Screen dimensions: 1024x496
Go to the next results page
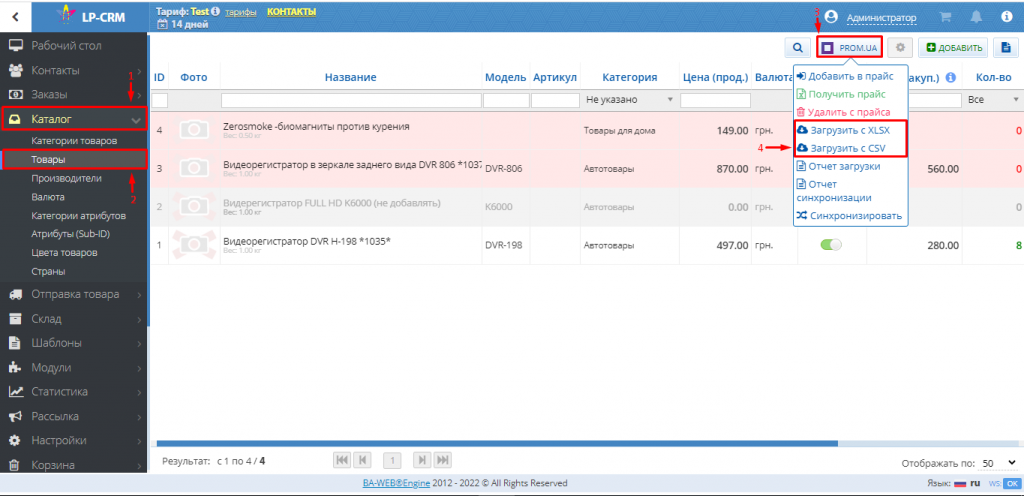tap(422, 460)
